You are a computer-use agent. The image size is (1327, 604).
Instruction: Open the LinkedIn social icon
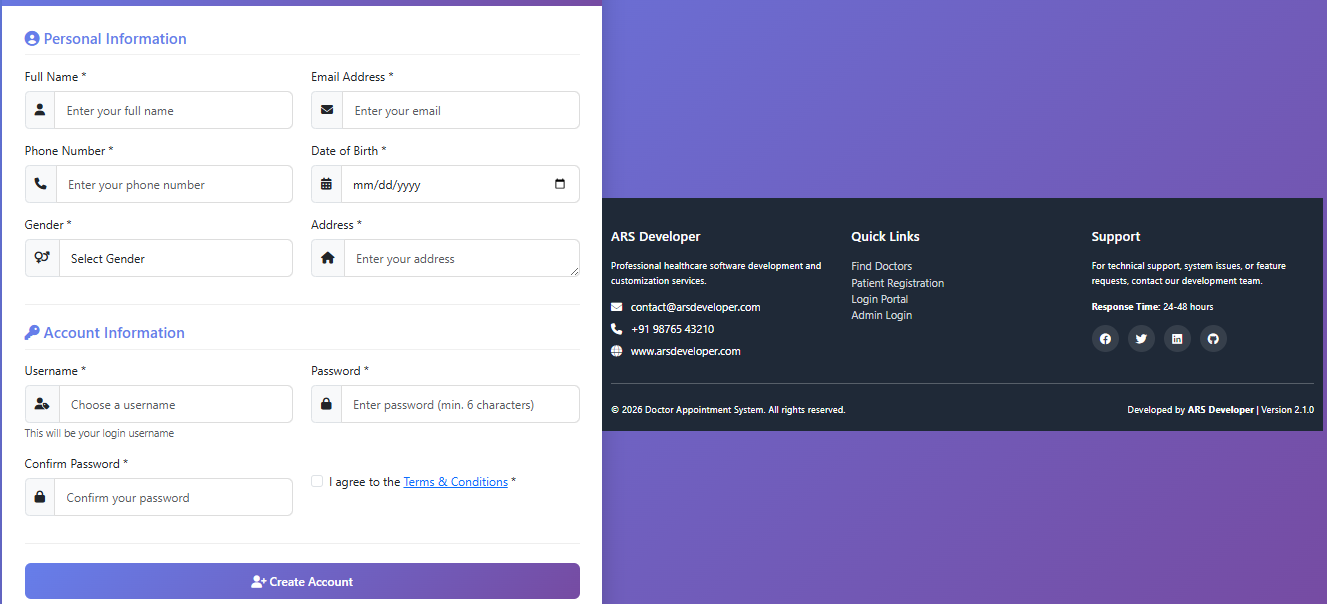[1177, 339]
